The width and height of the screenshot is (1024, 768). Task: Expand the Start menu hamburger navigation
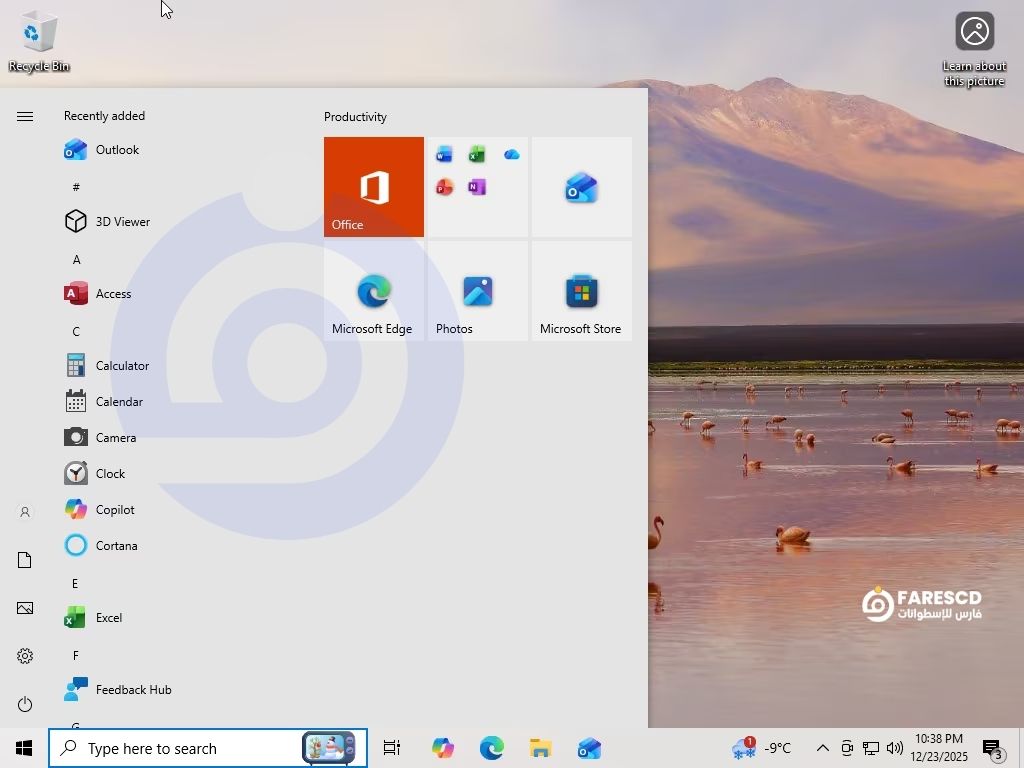pos(25,117)
